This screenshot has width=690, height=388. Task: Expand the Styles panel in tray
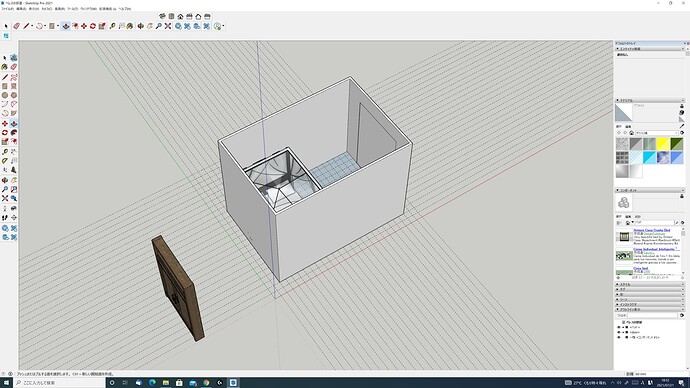(x=650, y=285)
